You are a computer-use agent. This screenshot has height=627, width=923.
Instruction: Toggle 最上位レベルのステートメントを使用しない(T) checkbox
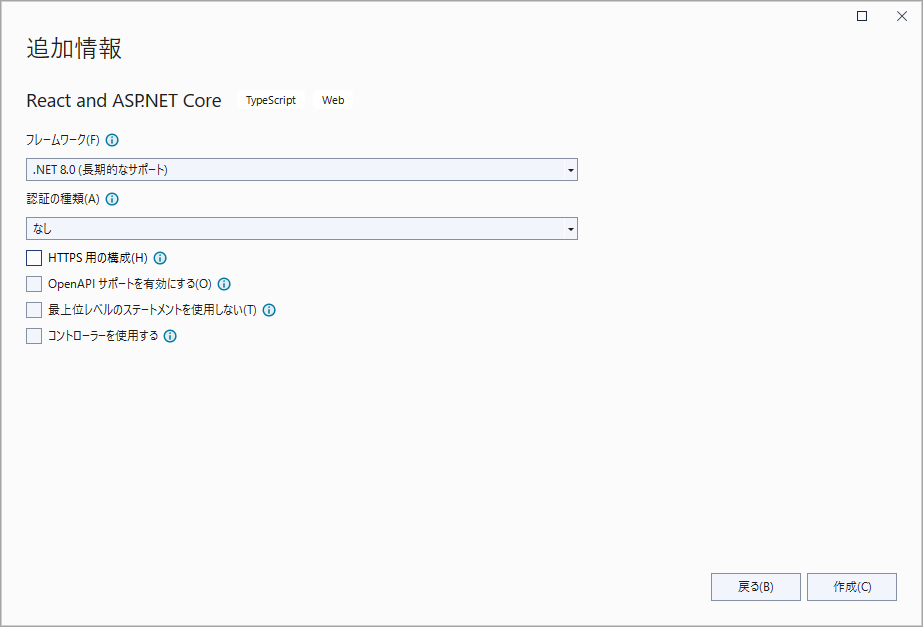pyautogui.click(x=34, y=310)
